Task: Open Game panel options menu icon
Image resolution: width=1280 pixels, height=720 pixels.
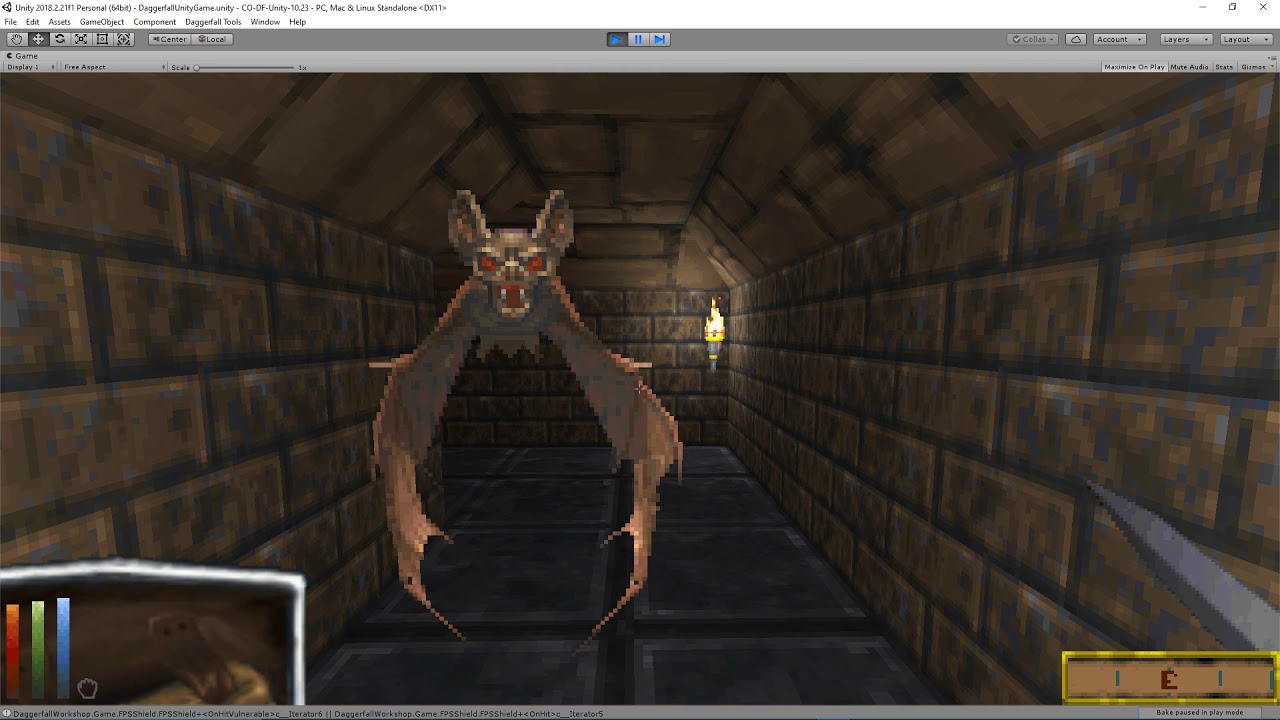Action: pos(1271,56)
